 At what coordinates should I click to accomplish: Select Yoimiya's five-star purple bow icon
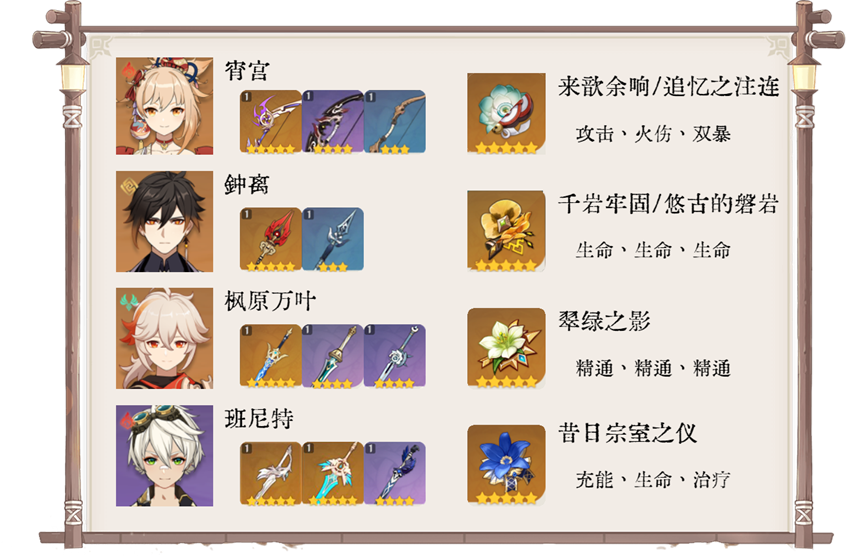click(271, 121)
